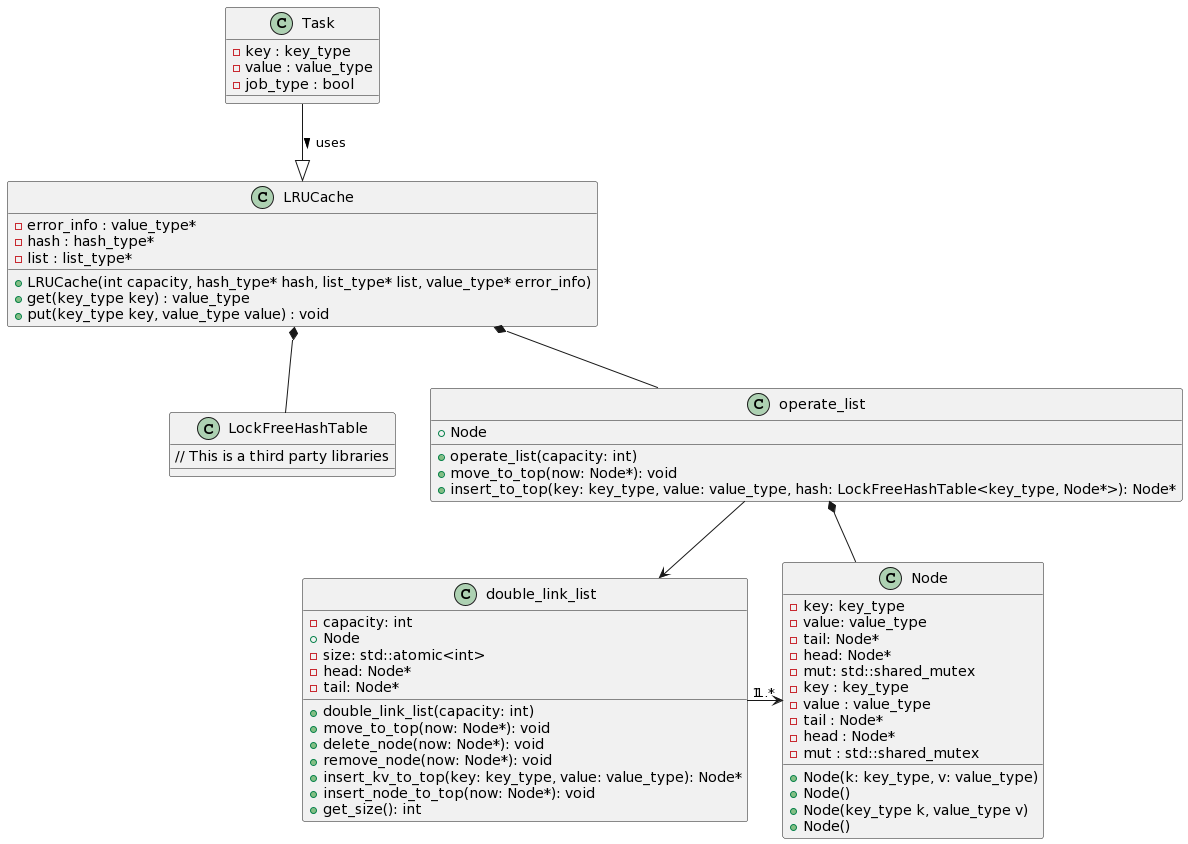The image size is (1188, 844).
Task: Click the public marker of insert_to_top method
Action: coord(441,490)
